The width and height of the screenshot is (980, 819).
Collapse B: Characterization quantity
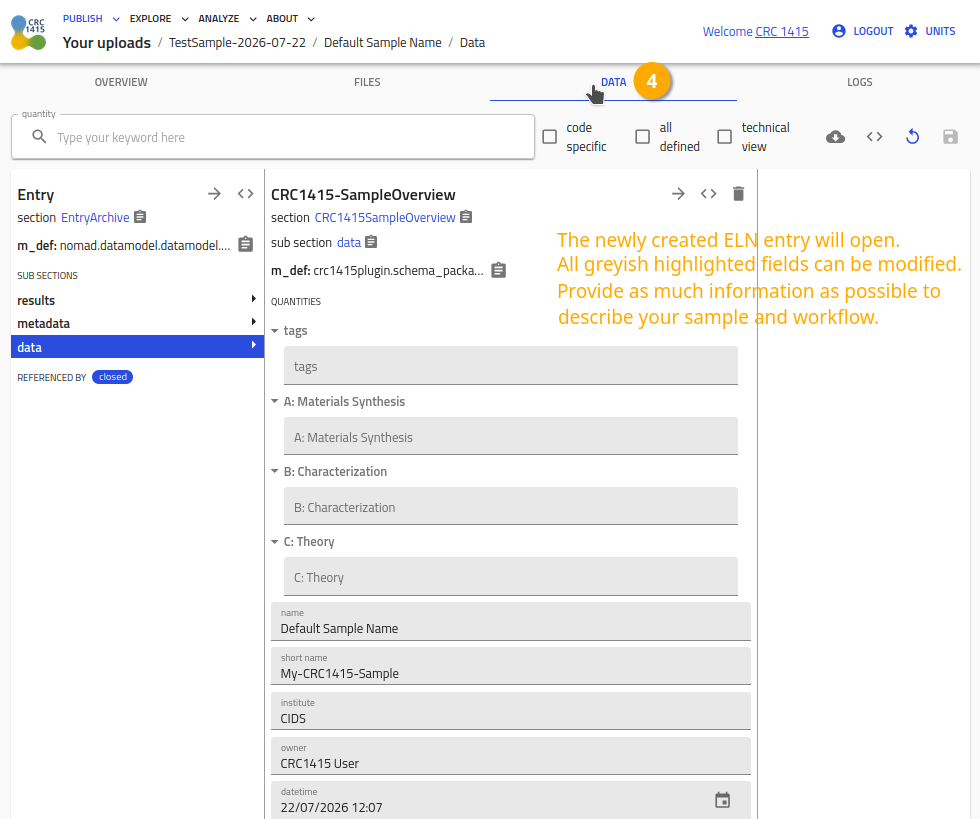274,471
